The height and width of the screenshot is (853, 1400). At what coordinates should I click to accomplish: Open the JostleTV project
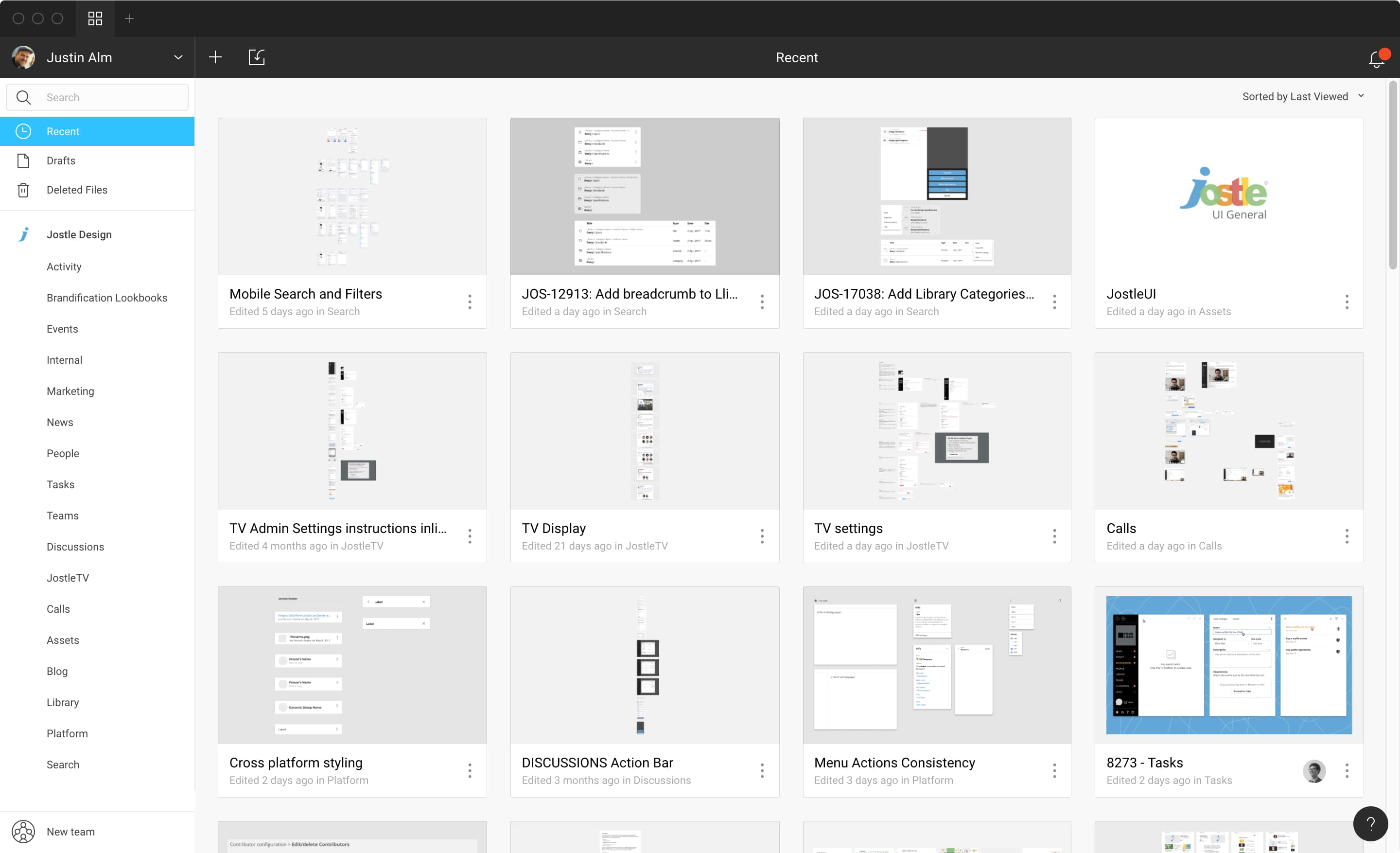tap(68, 577)
